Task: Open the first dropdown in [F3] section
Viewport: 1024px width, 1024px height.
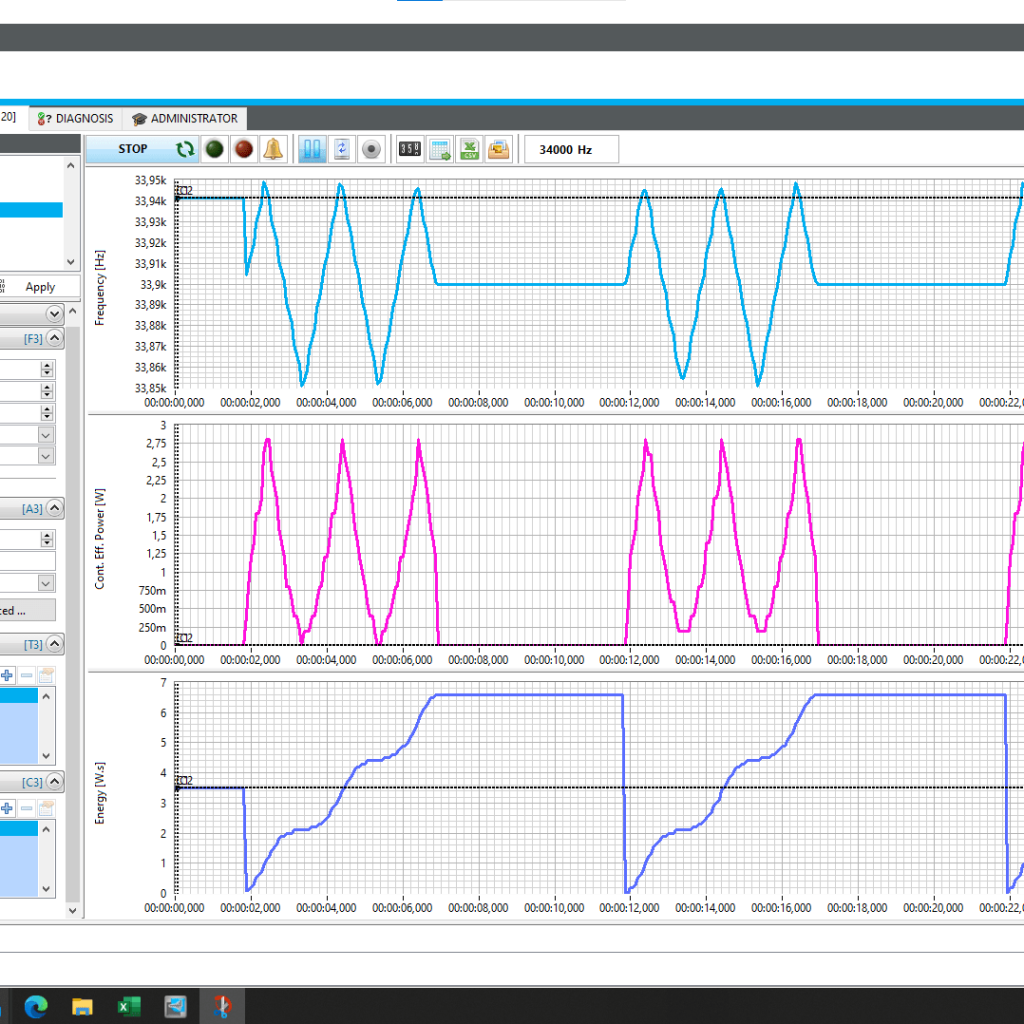Action: 46,434
